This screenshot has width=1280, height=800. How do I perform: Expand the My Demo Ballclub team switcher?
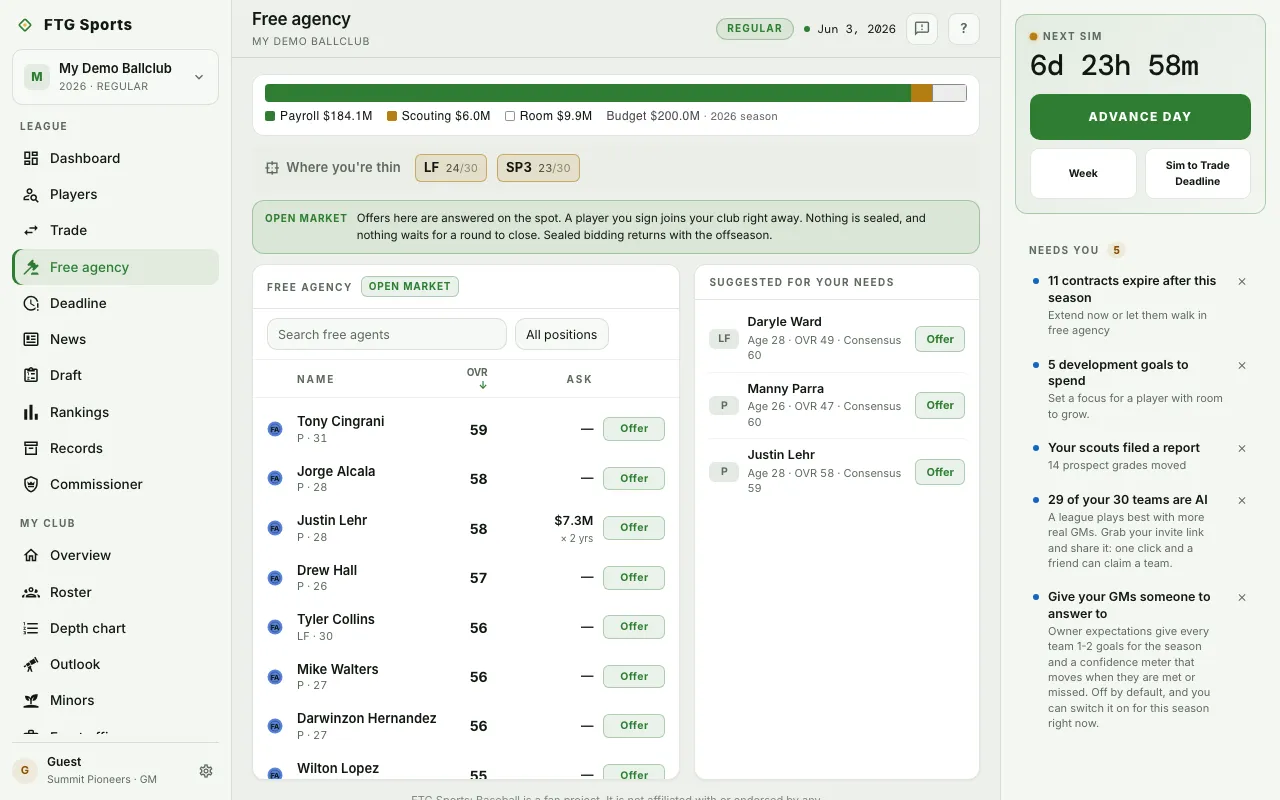[x=115, y=77]
